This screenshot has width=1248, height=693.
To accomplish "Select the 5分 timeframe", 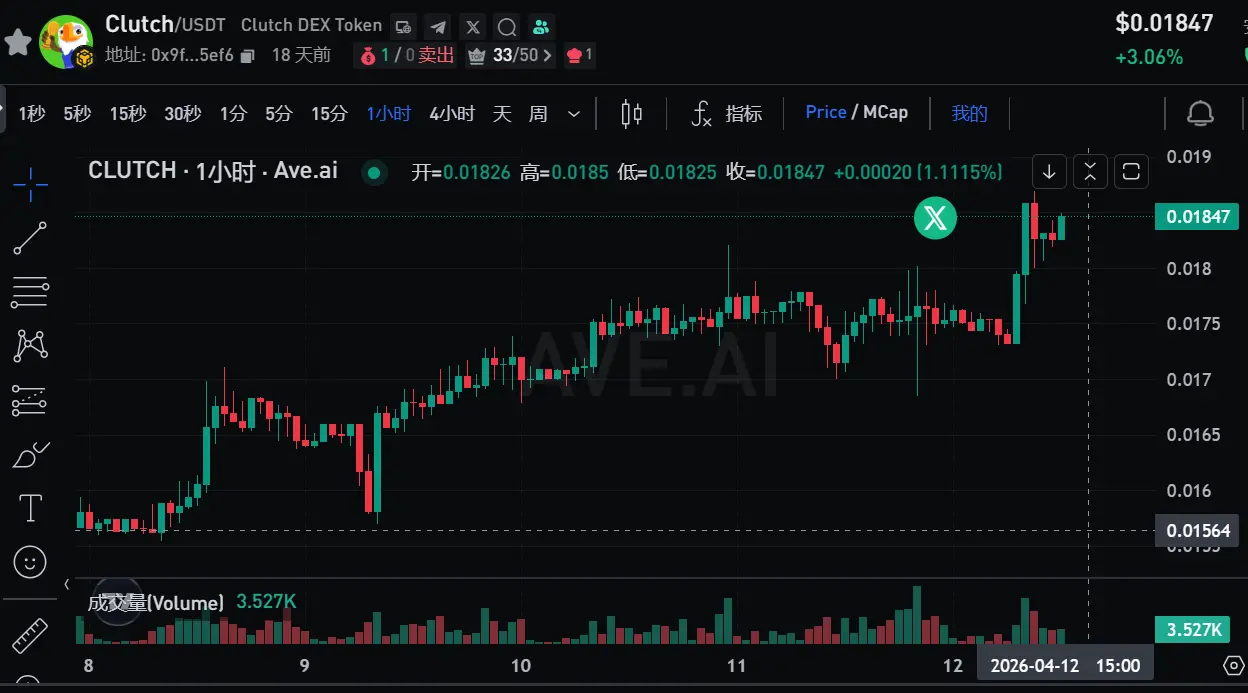I will 279,114.
